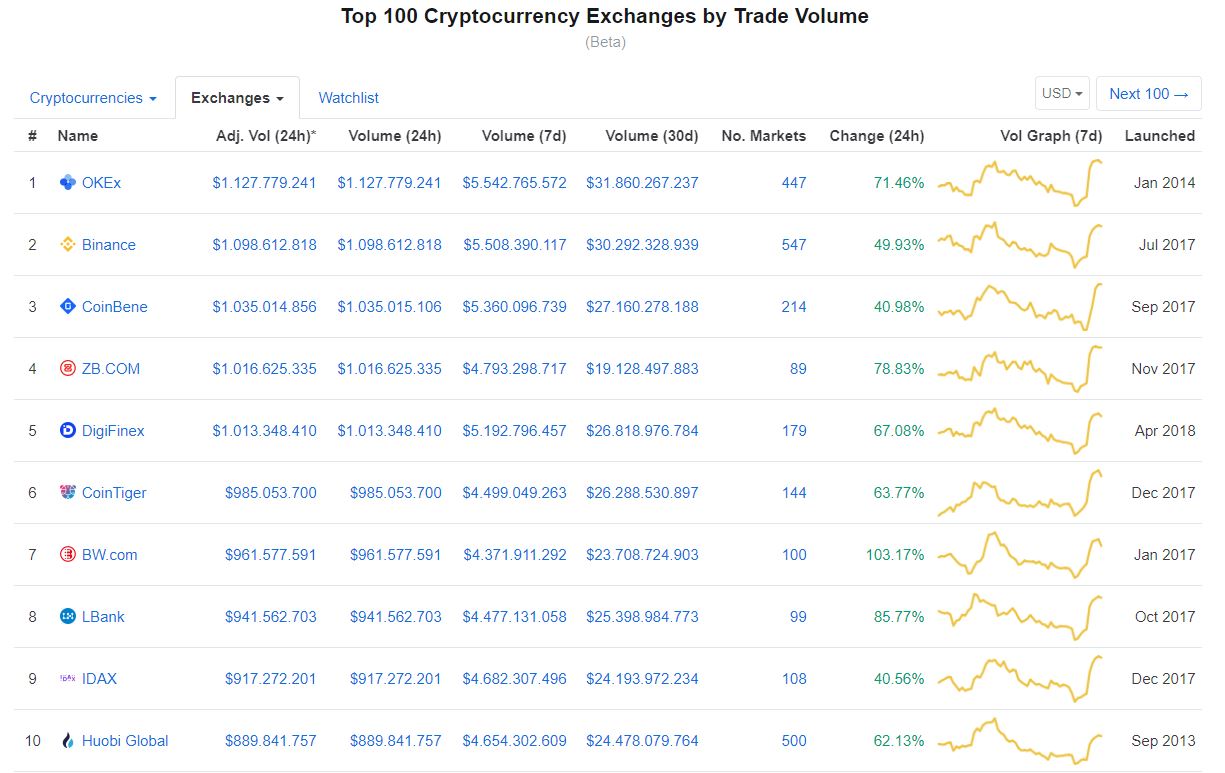1225x773 pixels.
Task: Sort by Change (24h) column header
Action: [x=877, y=136]
